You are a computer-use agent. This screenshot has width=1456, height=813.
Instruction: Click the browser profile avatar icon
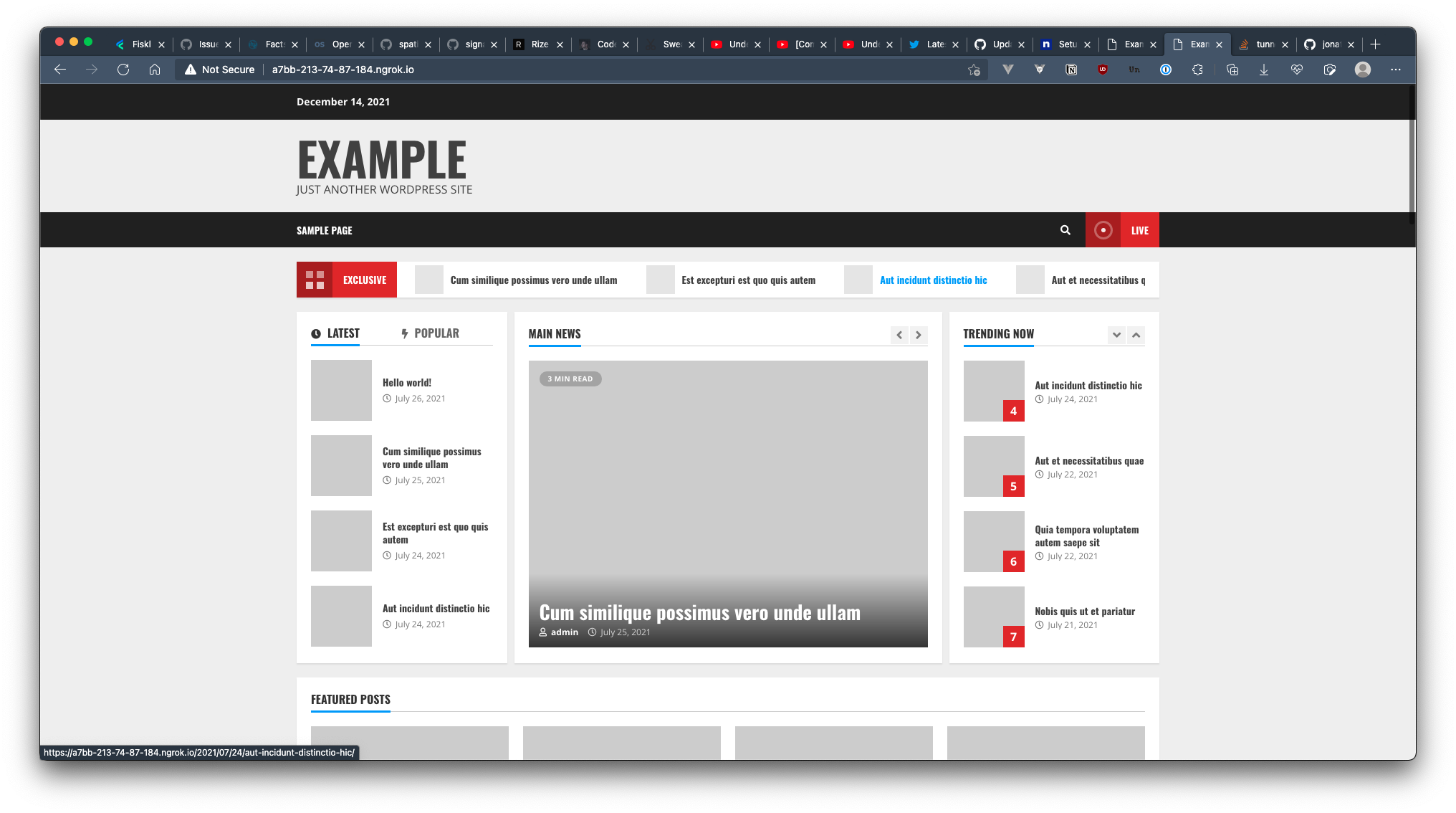tap(1363, 70)
